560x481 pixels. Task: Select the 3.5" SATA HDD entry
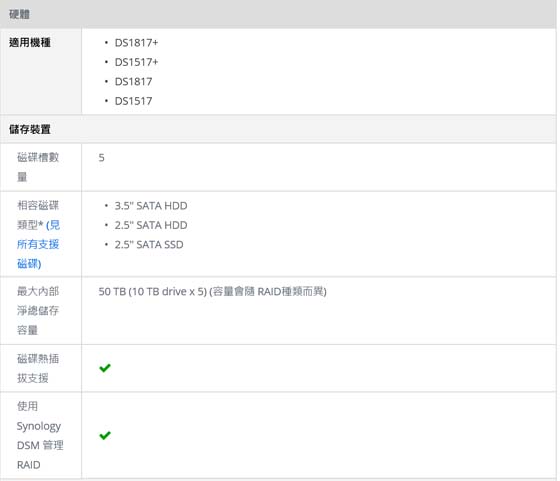coord(151,206)
